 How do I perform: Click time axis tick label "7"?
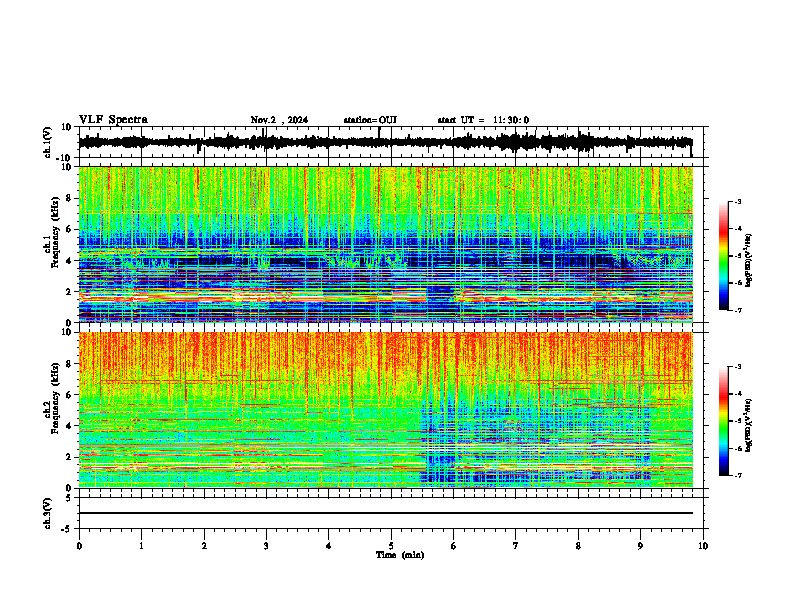(x=516, y=546)
